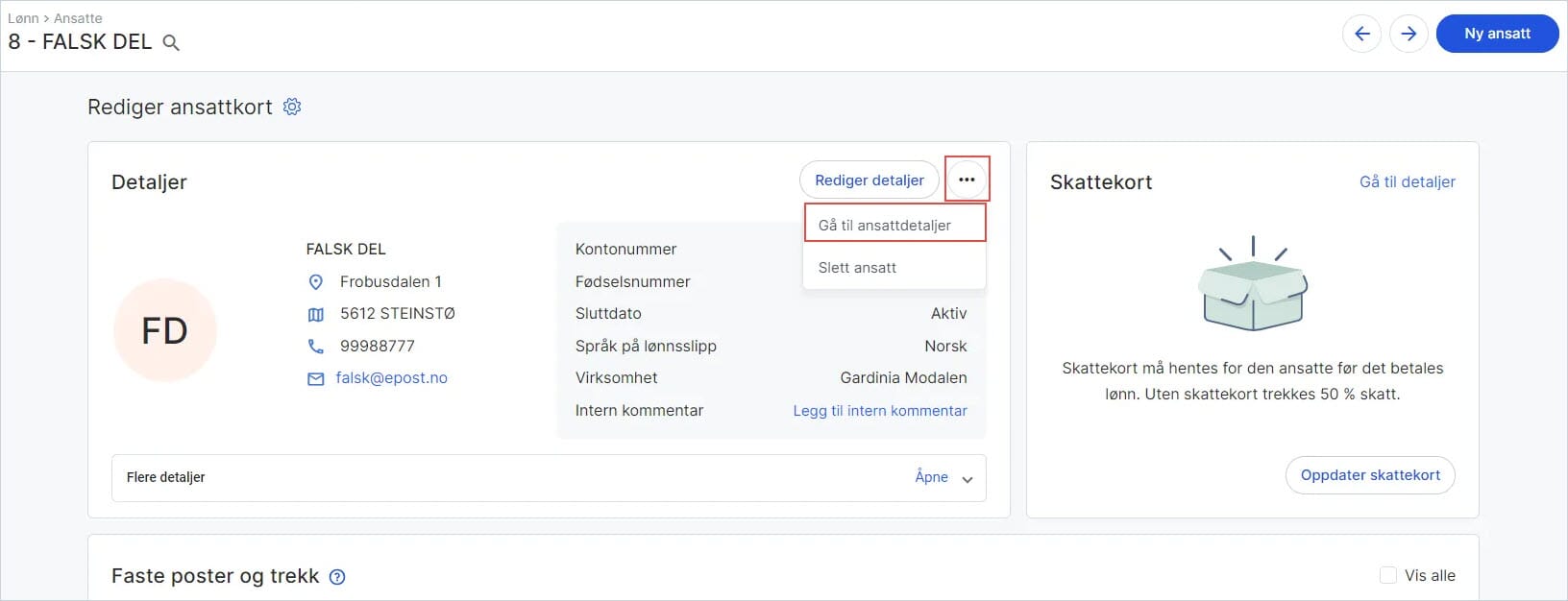Viewport: 1568px width, 601px height.
Task: Click the Faste poster og trekk heading
Action: (x=215, y=576)
